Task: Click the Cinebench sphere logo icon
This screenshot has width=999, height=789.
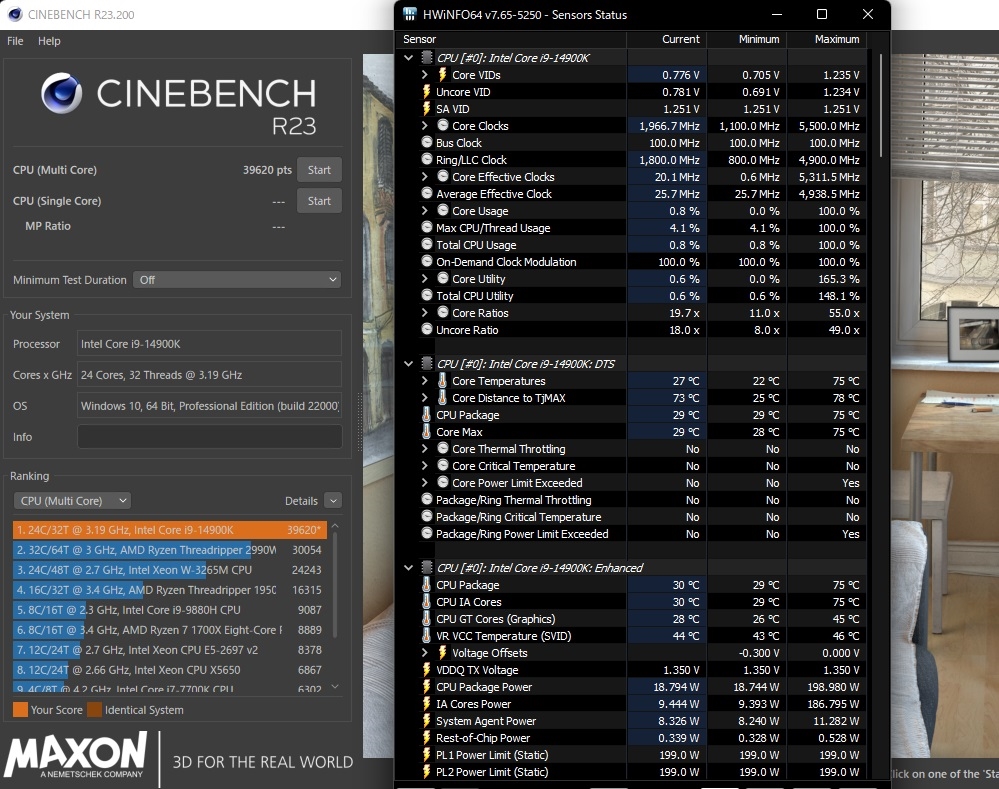Action: 61,93
